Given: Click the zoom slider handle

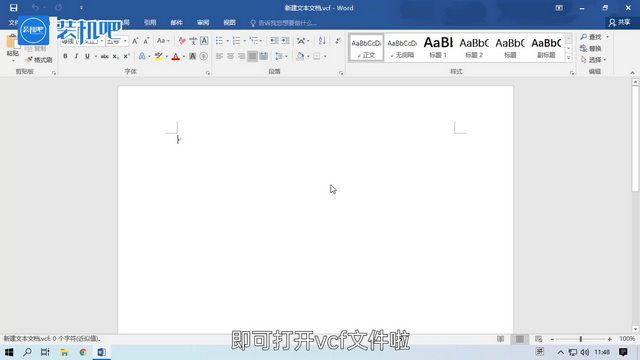Looking at the screenshot, I should coord(580,339).
